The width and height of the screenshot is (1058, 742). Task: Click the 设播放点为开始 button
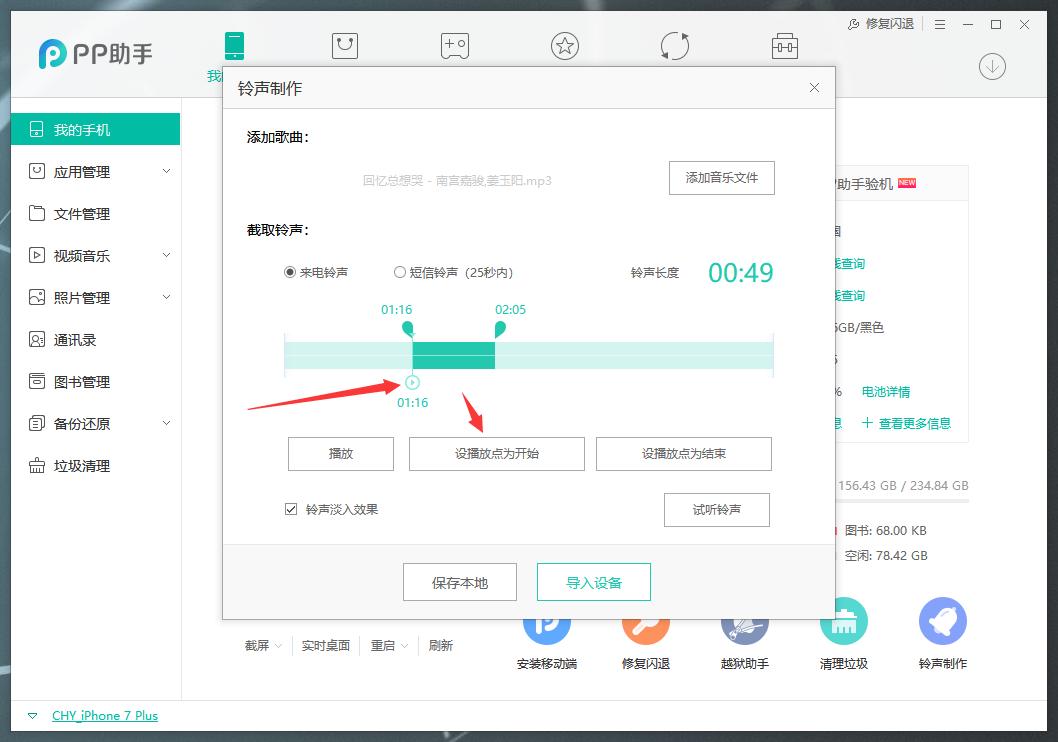pos(495,453)
